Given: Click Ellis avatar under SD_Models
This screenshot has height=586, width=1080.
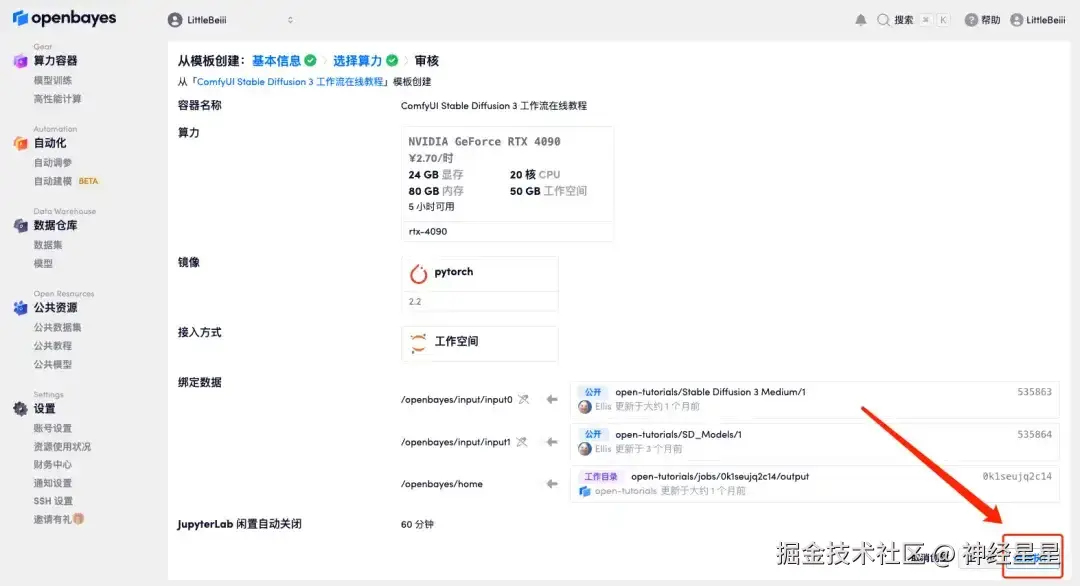Looking at the screenshot, I should coord(585,449).
